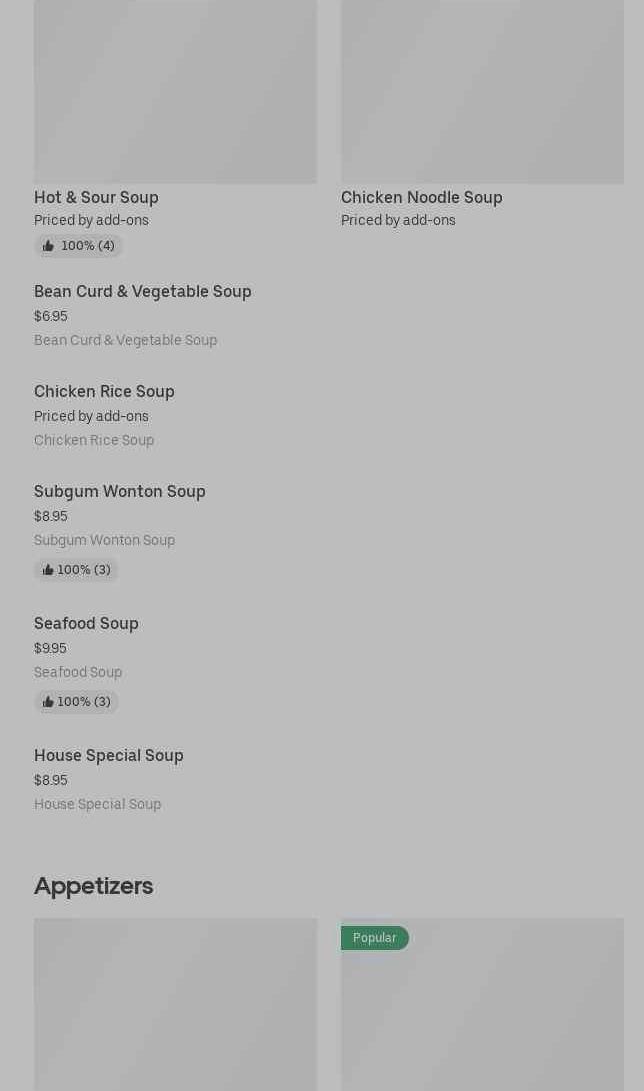Click the $9.95 Seafood Soup price
The image size is (644, 1091).
pos(50,648)
